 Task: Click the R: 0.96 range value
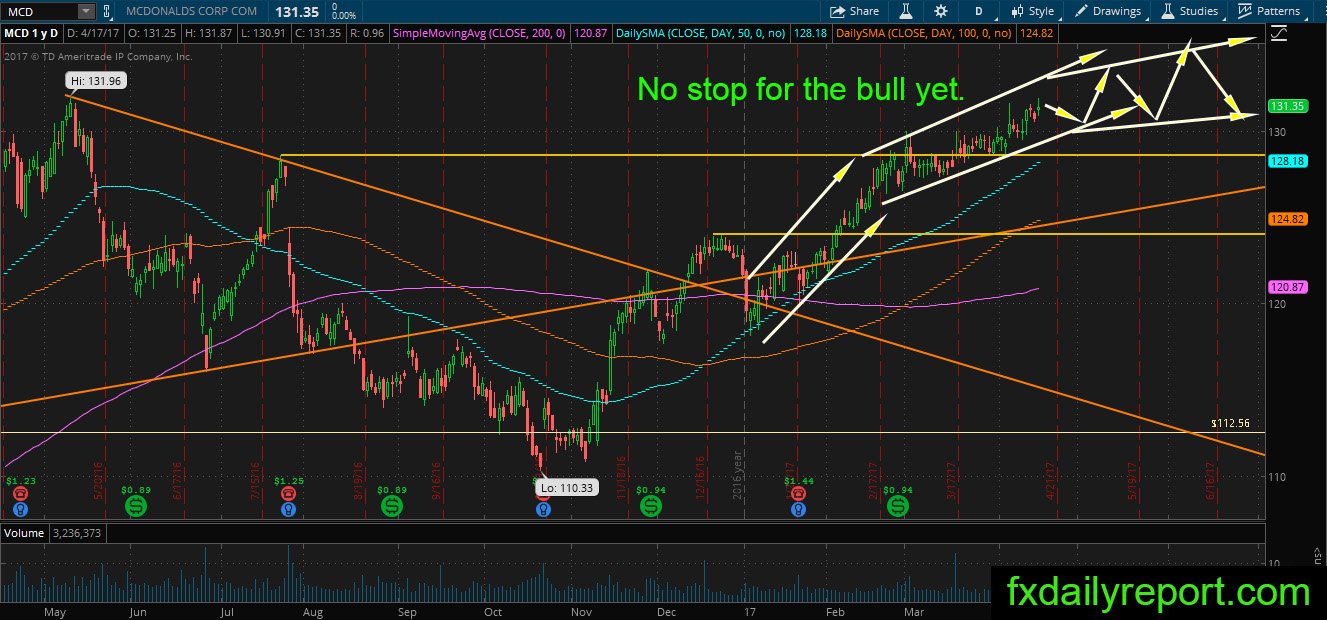click(367, 33)
